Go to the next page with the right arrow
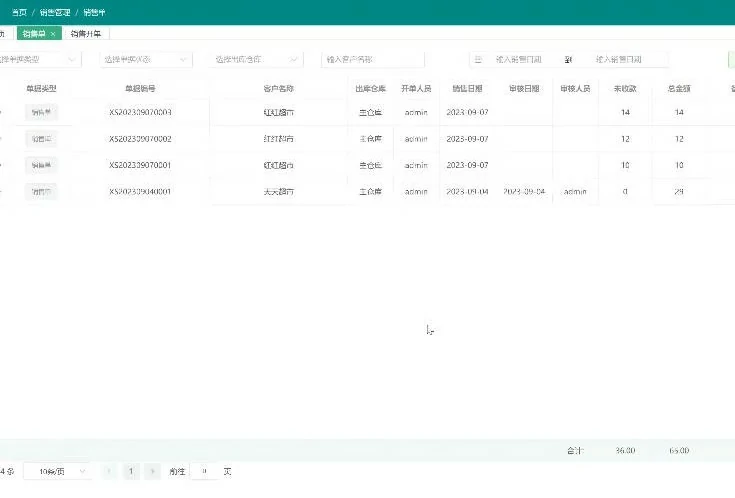This screenshot has width=735, height=498. (152, 471)
